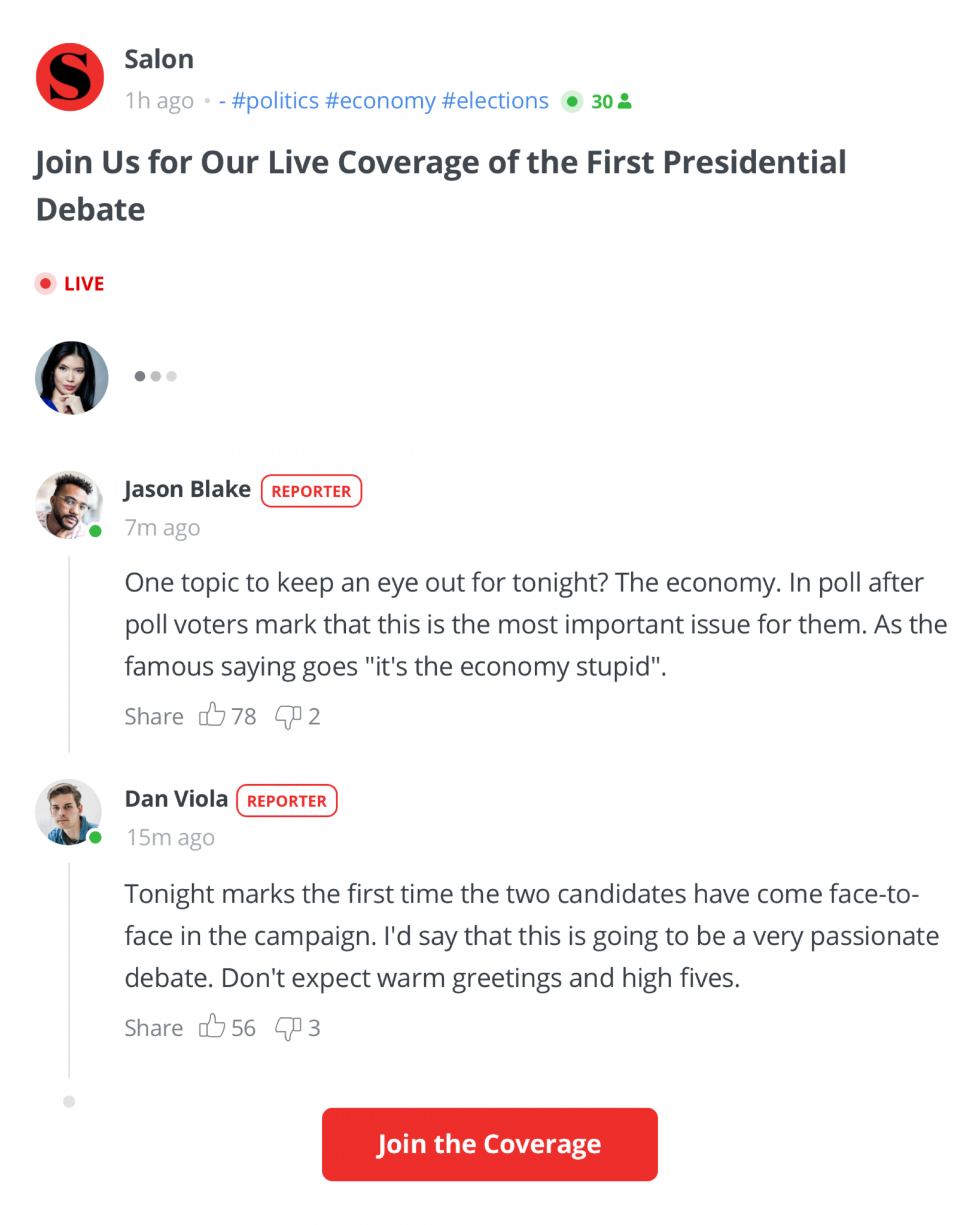The image size is (980, 1225).
Task: Dislike Jason Blake's post with thumbs down
Action: [x=288, y=716]
